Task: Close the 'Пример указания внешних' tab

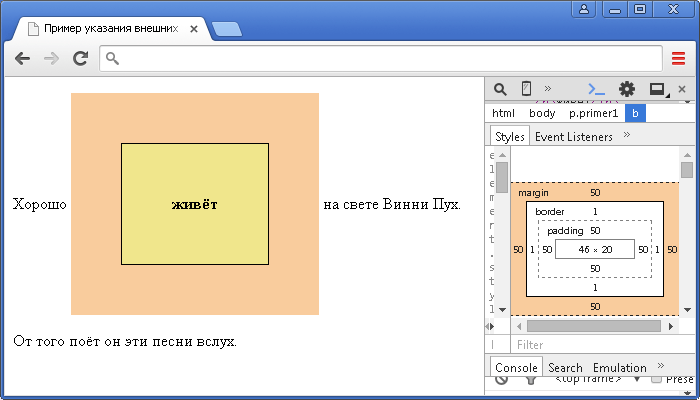Action: click(194, 29)
